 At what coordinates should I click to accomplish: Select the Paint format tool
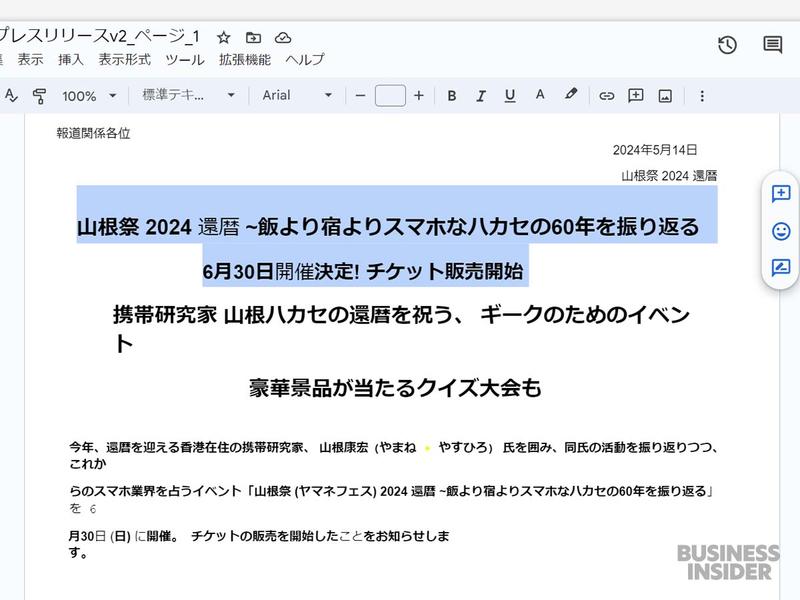click(37, 96)
